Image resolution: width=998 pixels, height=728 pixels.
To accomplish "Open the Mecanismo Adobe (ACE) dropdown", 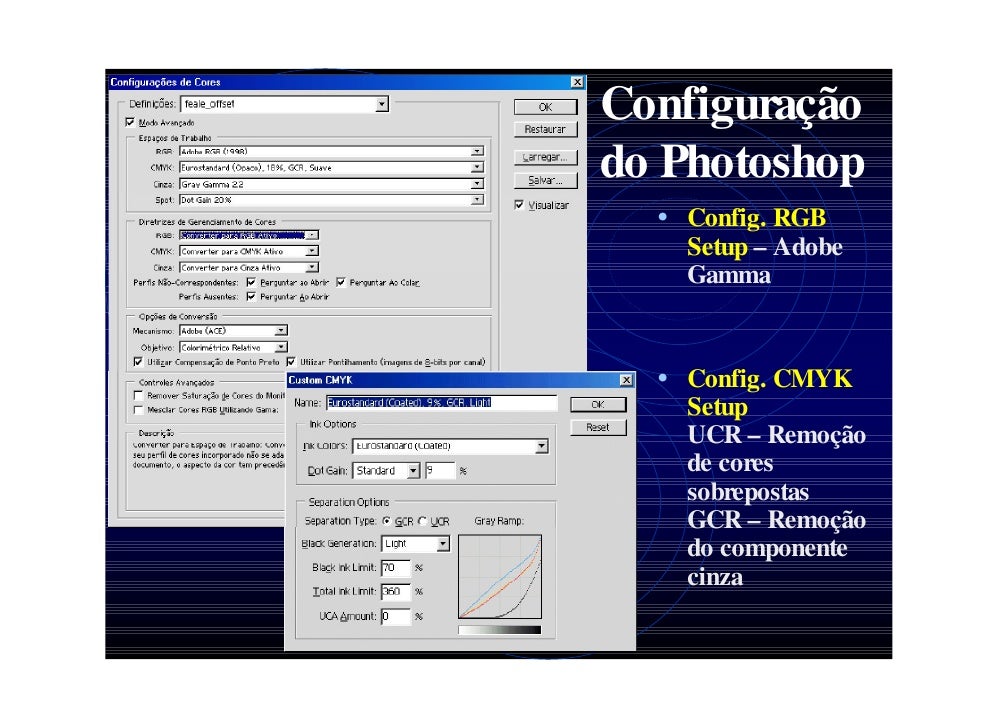I will [x=233, y=331].
